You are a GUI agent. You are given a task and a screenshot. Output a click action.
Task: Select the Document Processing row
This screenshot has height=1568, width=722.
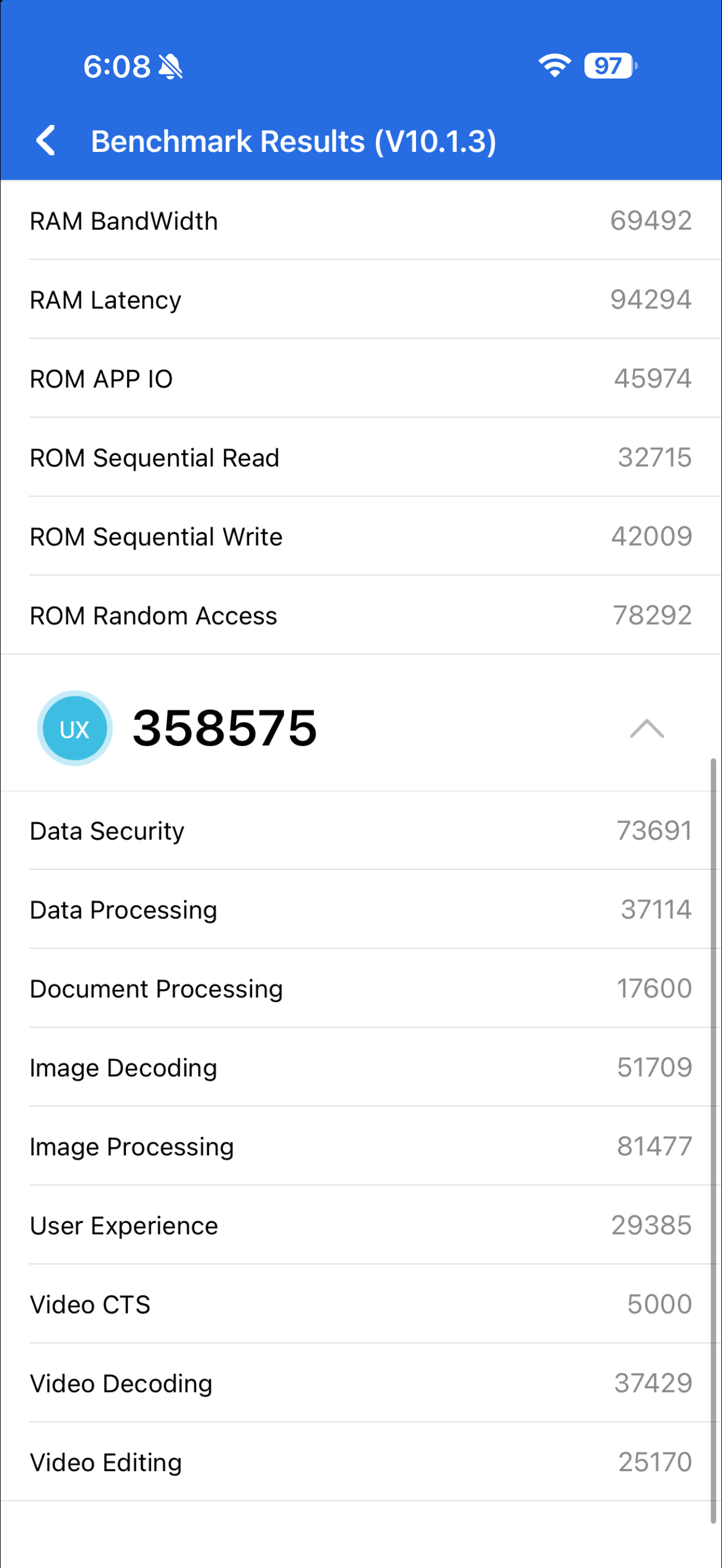(x=360, y=989)
